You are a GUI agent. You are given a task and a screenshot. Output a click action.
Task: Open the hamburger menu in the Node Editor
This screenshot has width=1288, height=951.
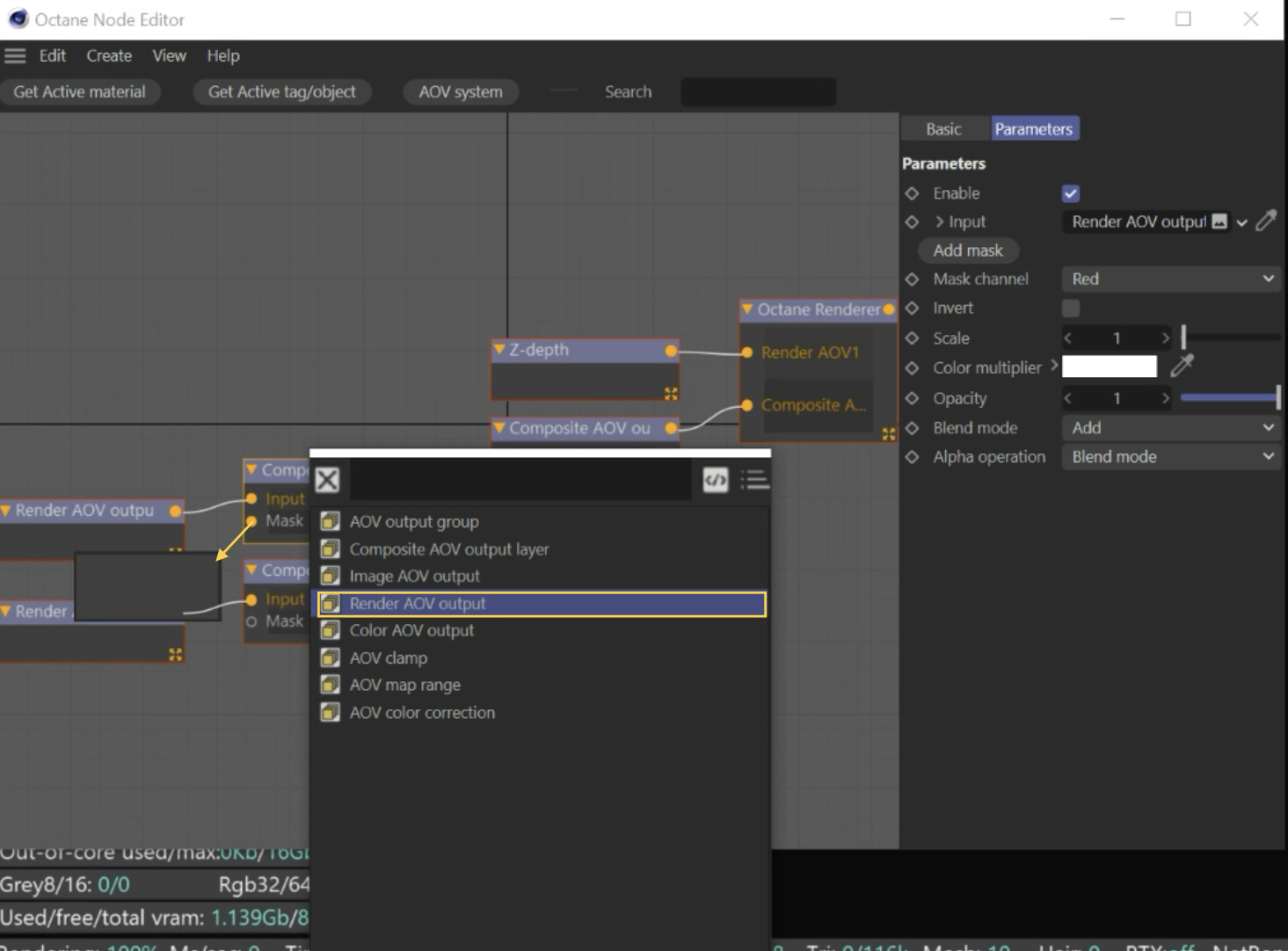click(x=15, y=55)
